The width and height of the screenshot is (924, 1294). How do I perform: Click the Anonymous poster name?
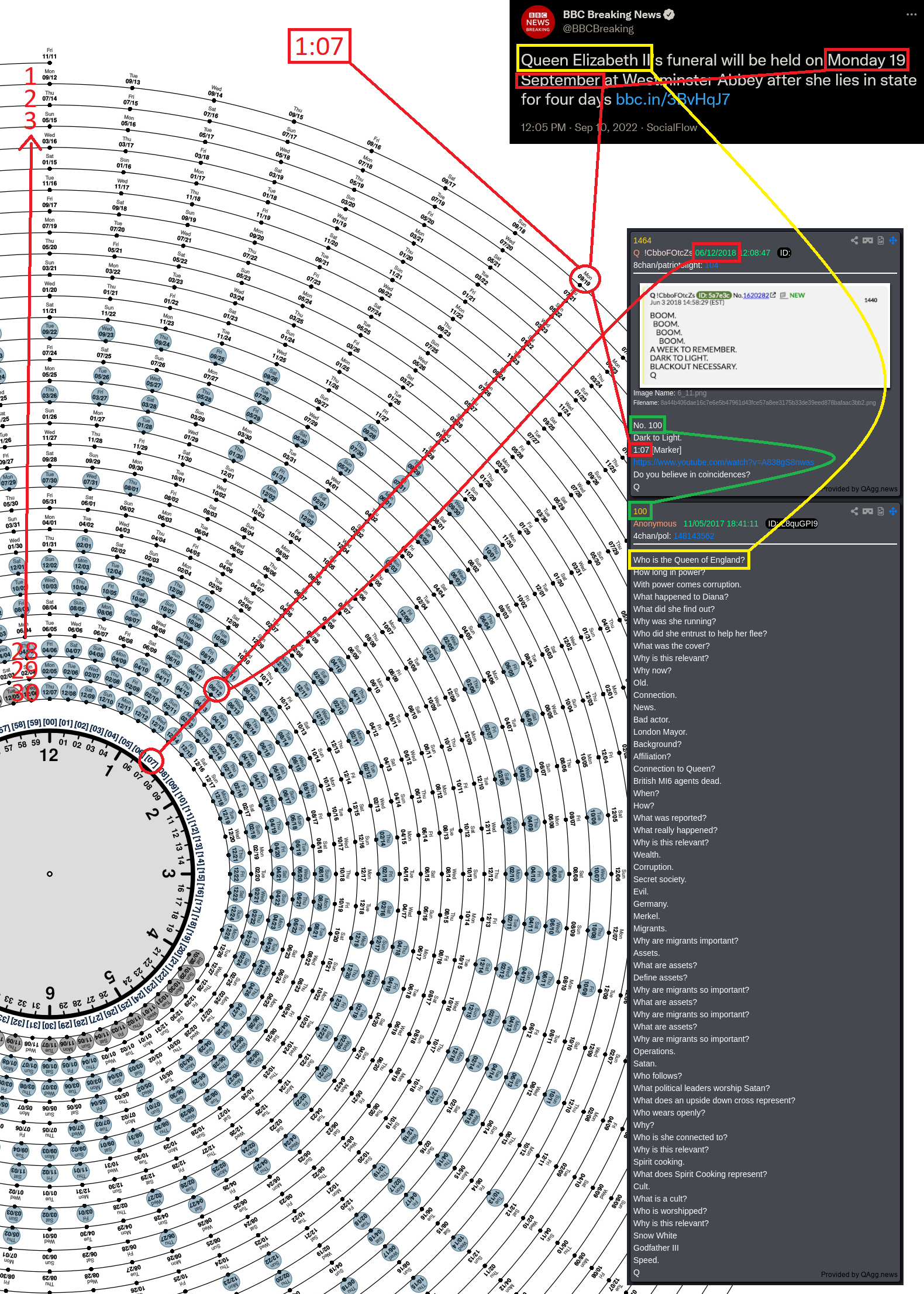click(654, 524)
